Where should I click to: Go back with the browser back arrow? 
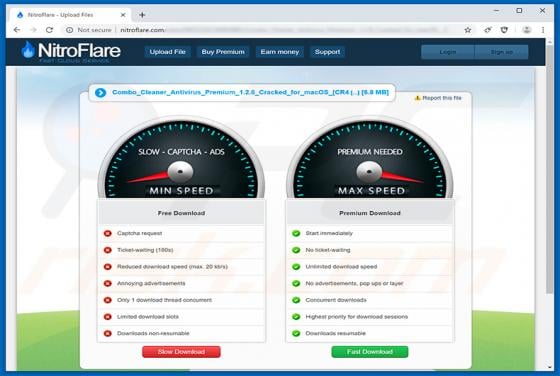click(17, 30)
